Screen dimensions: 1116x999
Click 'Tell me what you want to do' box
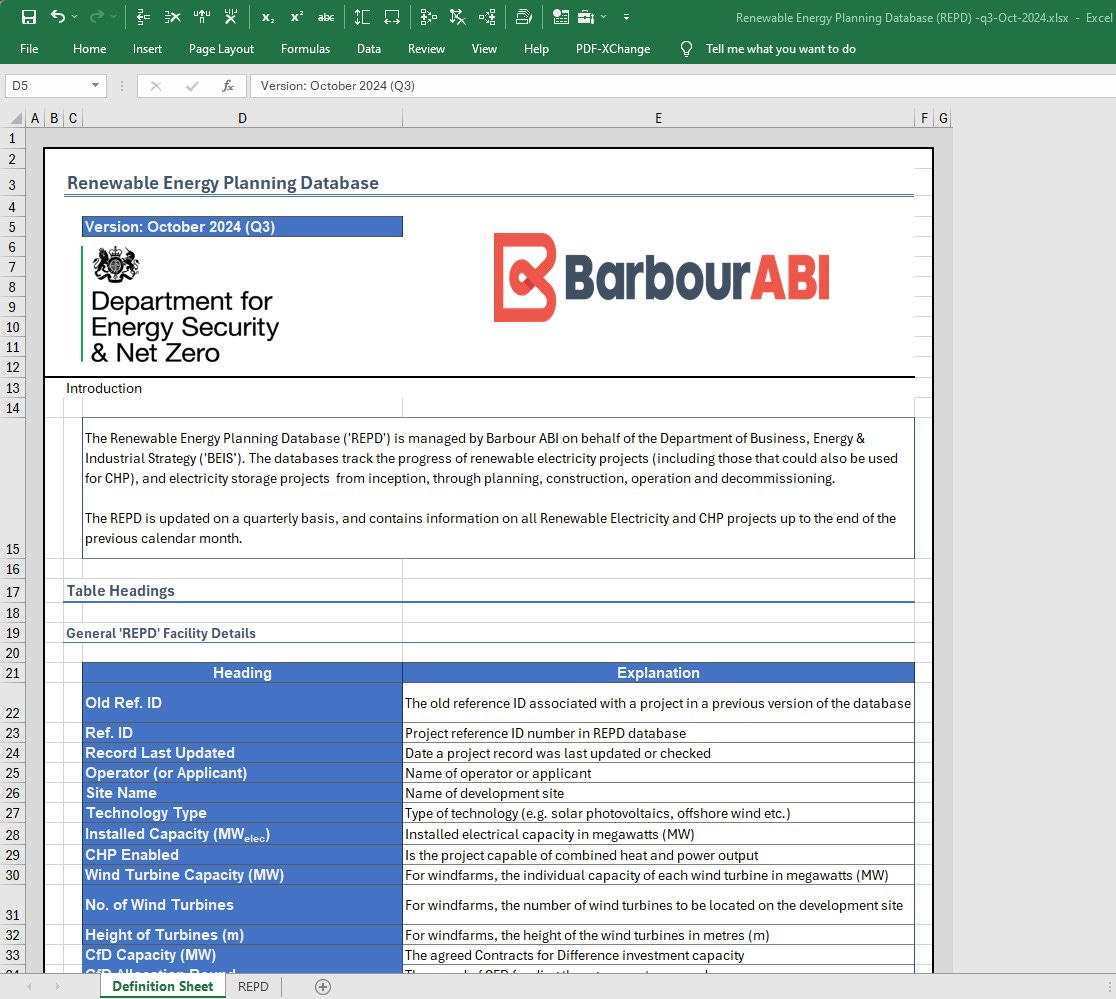pyautogui.click(x=781, y=49)
